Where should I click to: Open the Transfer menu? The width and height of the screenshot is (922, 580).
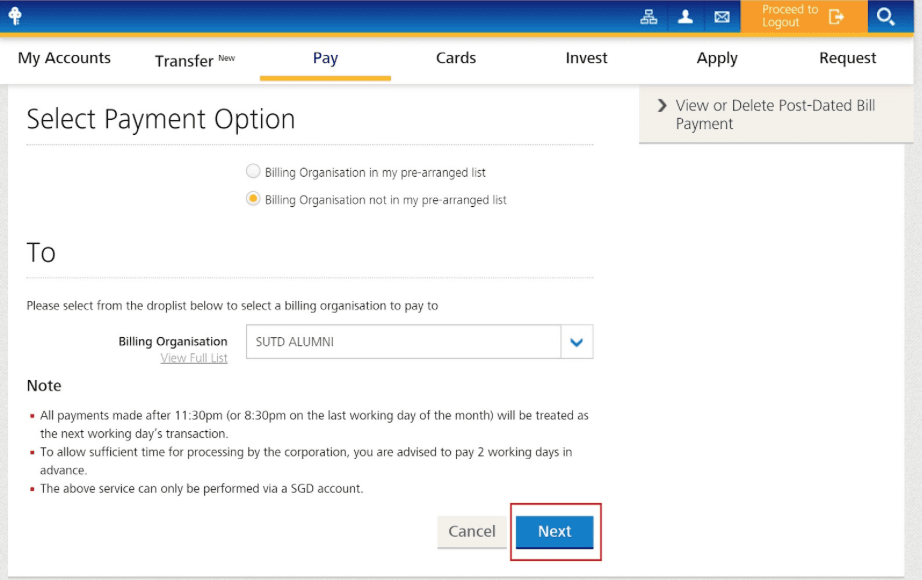coord(195,60)
